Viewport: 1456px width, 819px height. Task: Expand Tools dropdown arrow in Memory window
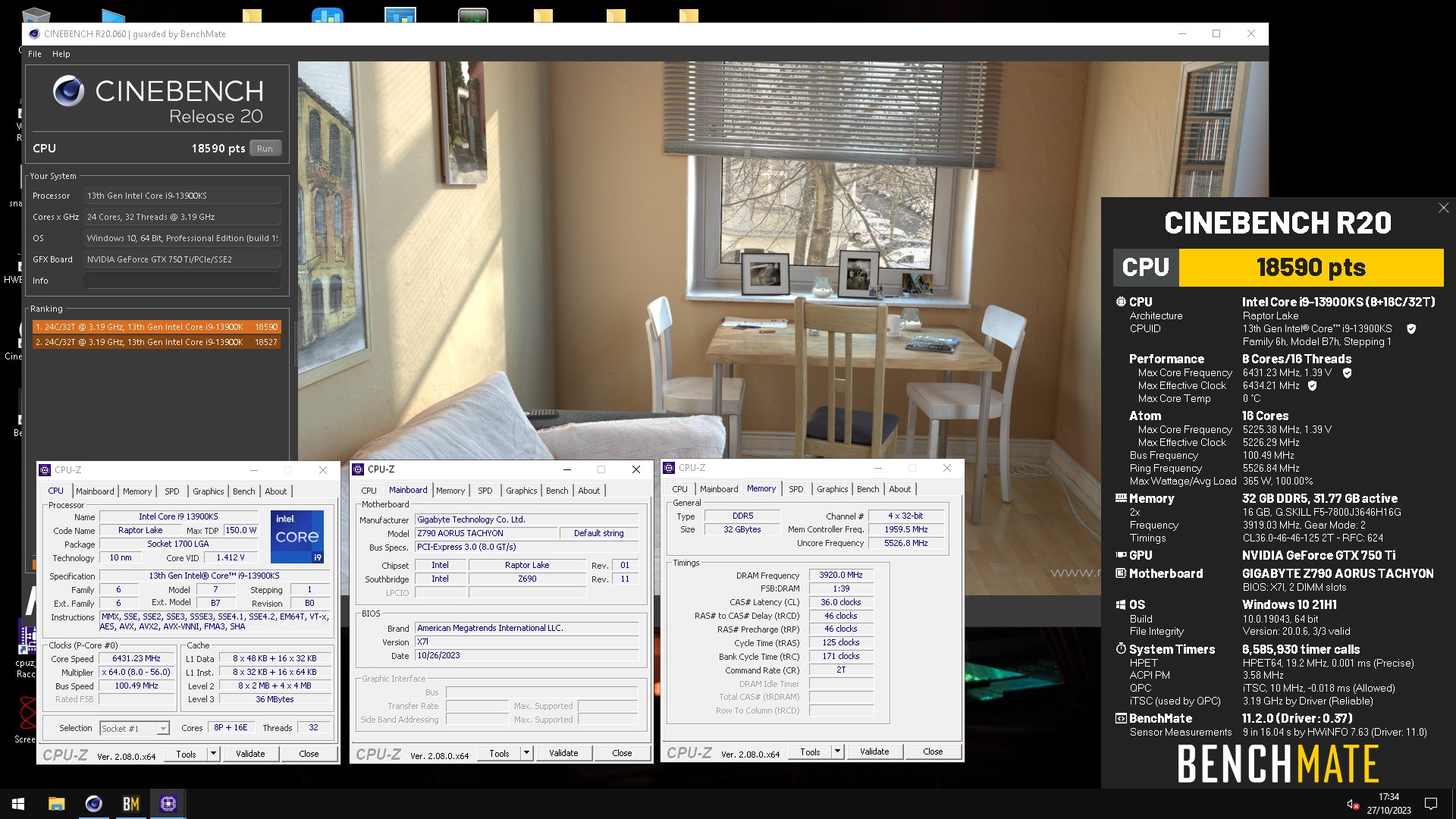point(838,752)
